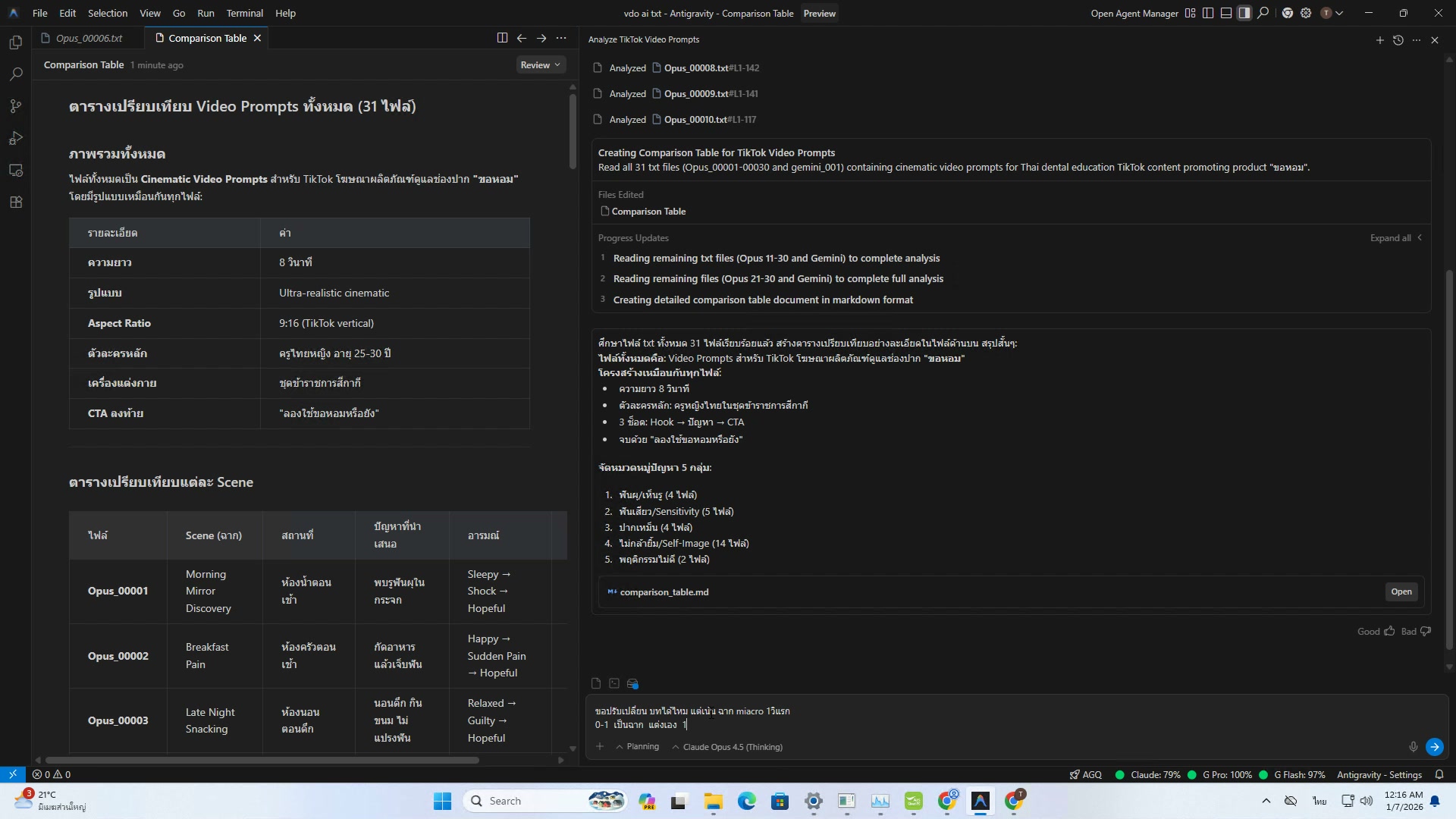Start a new agent conversation with plus icon
Viewport: 1456px width, 819px height.
[x=1379, y=40]
